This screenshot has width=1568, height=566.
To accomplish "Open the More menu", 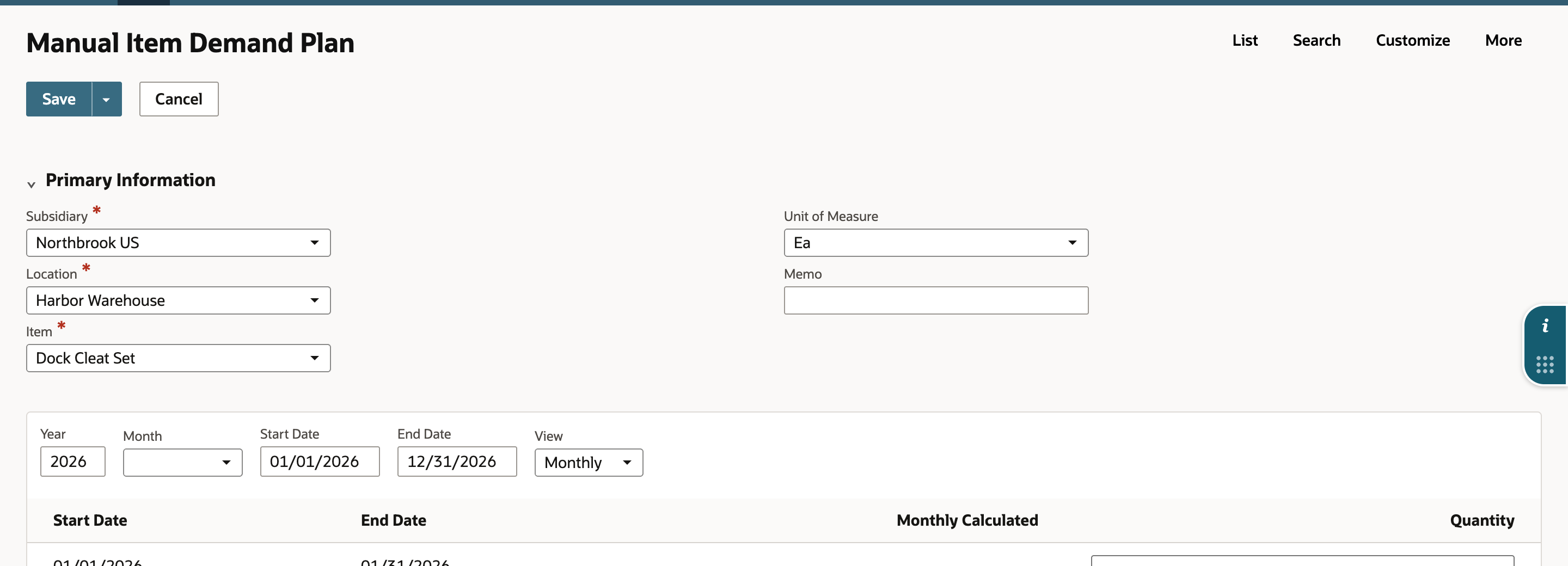I will 1503,40.
